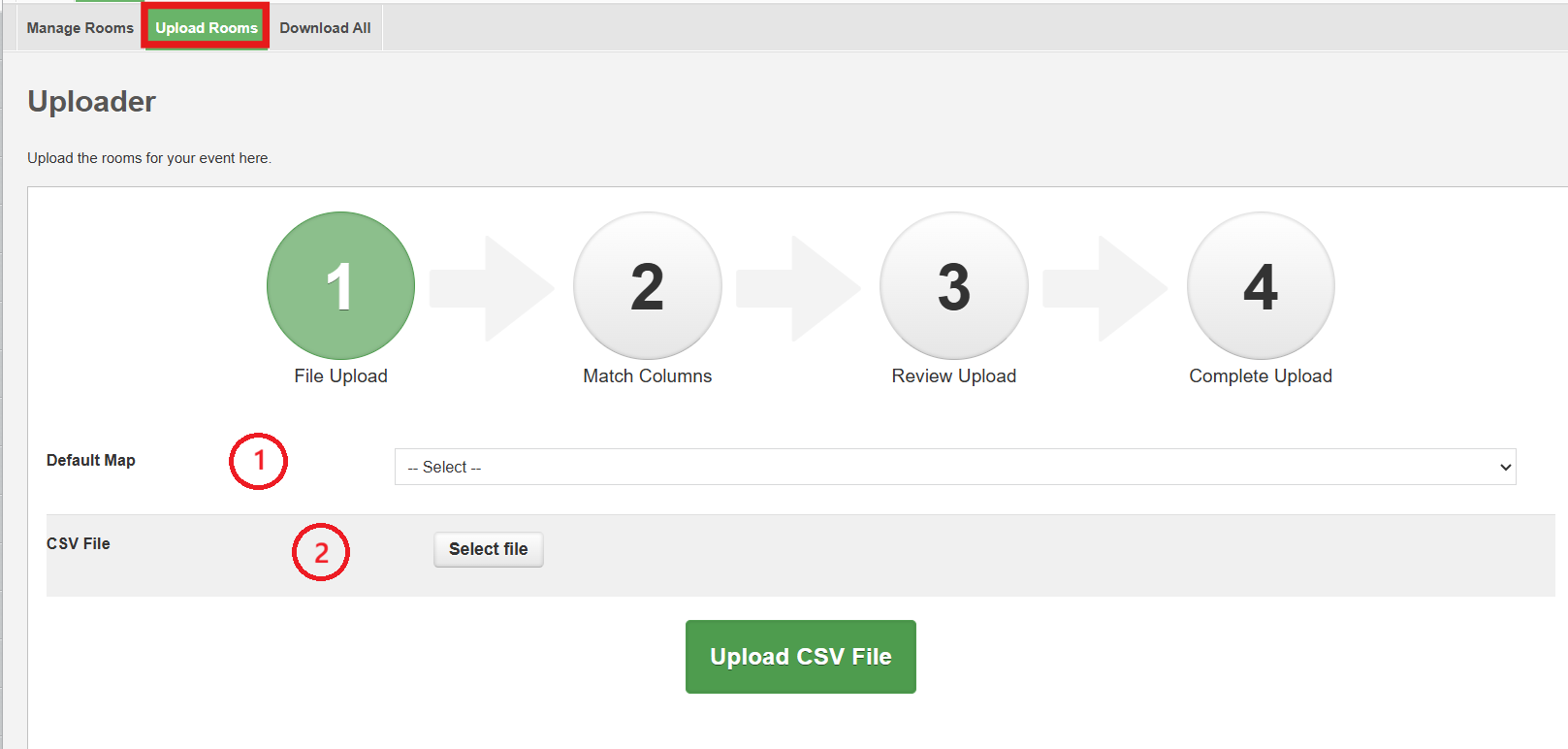The height and width of the screenshot is (749, 1568).
Task: Click the red circled 1 annotation marker
Action: click(258, 461)
